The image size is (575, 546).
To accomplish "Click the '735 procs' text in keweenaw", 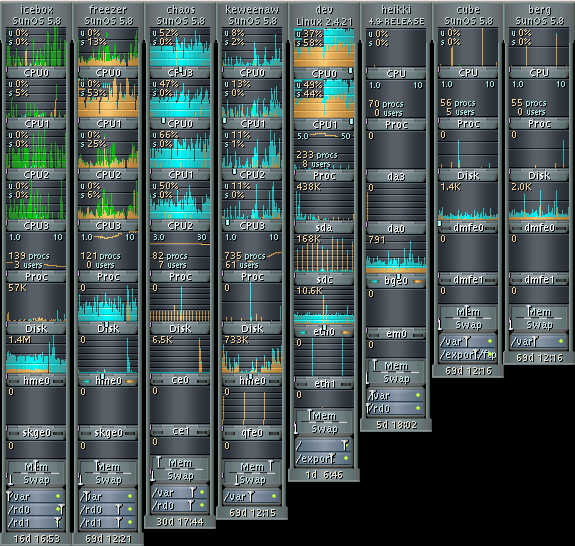I will 245,256.
